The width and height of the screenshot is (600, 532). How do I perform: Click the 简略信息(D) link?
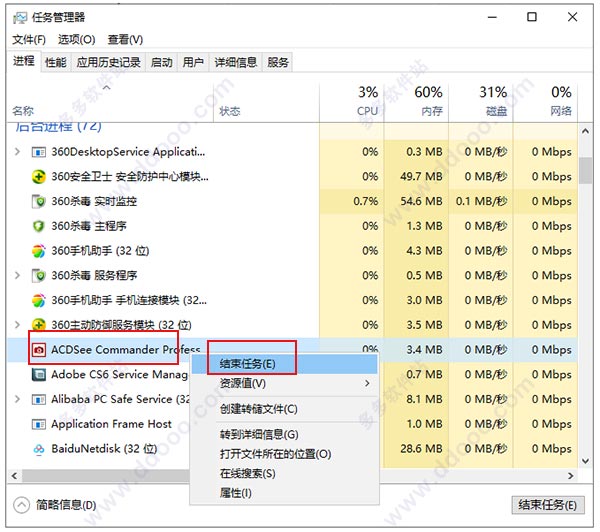tap(66, 505)
